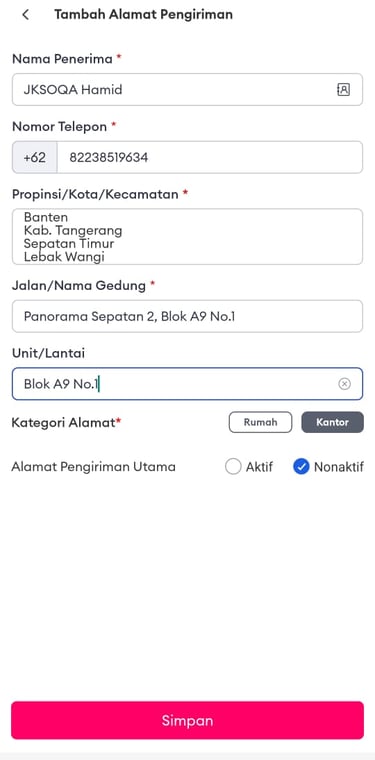
Task: Choose Rumah as address category
Action: 260,422
